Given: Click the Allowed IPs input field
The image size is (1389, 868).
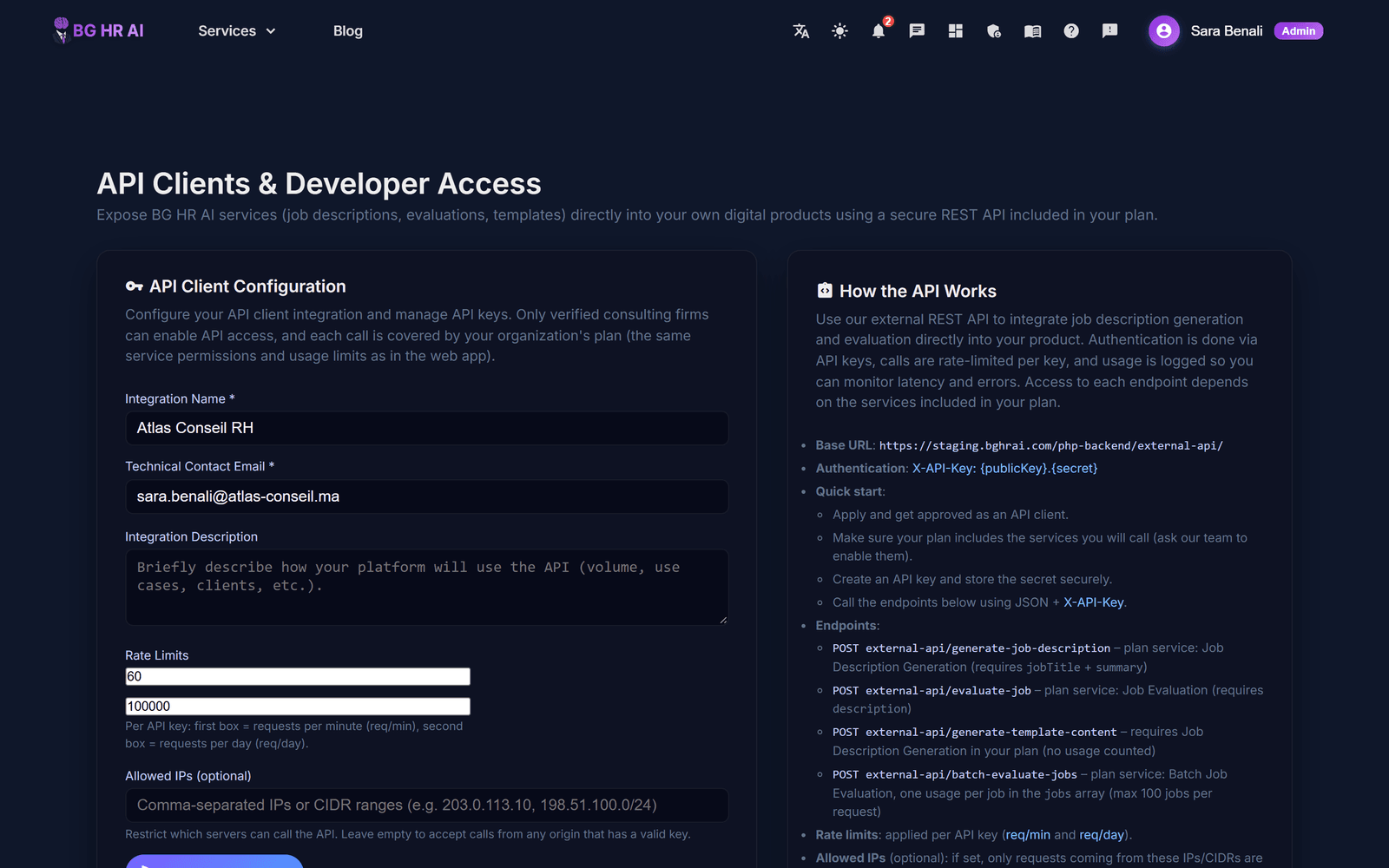Looking at the screenshot, I should [x=426, y=806].
